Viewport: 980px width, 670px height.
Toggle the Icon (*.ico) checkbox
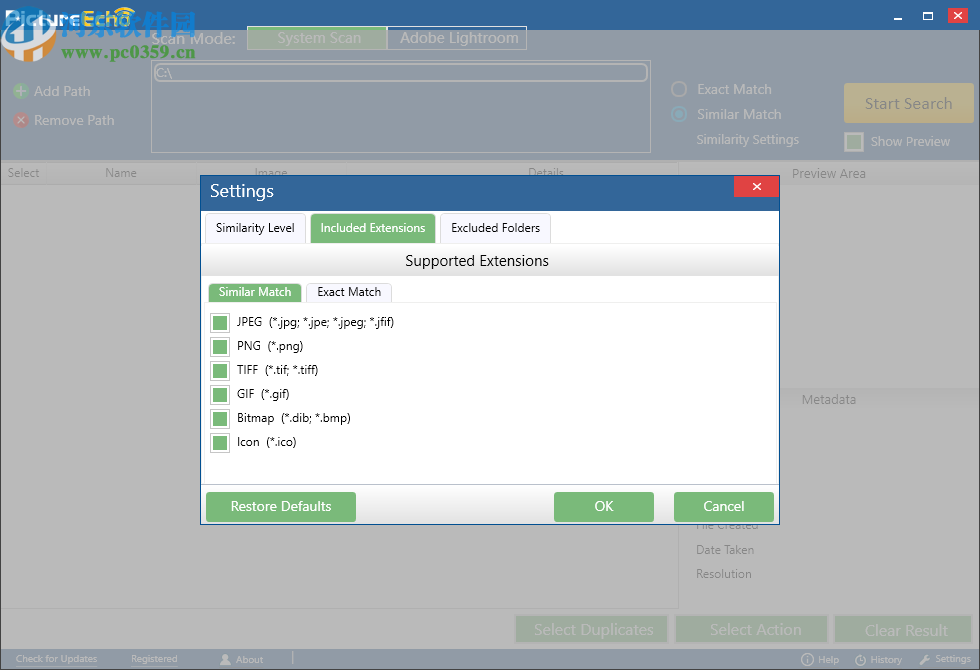(x=220, y=442)
